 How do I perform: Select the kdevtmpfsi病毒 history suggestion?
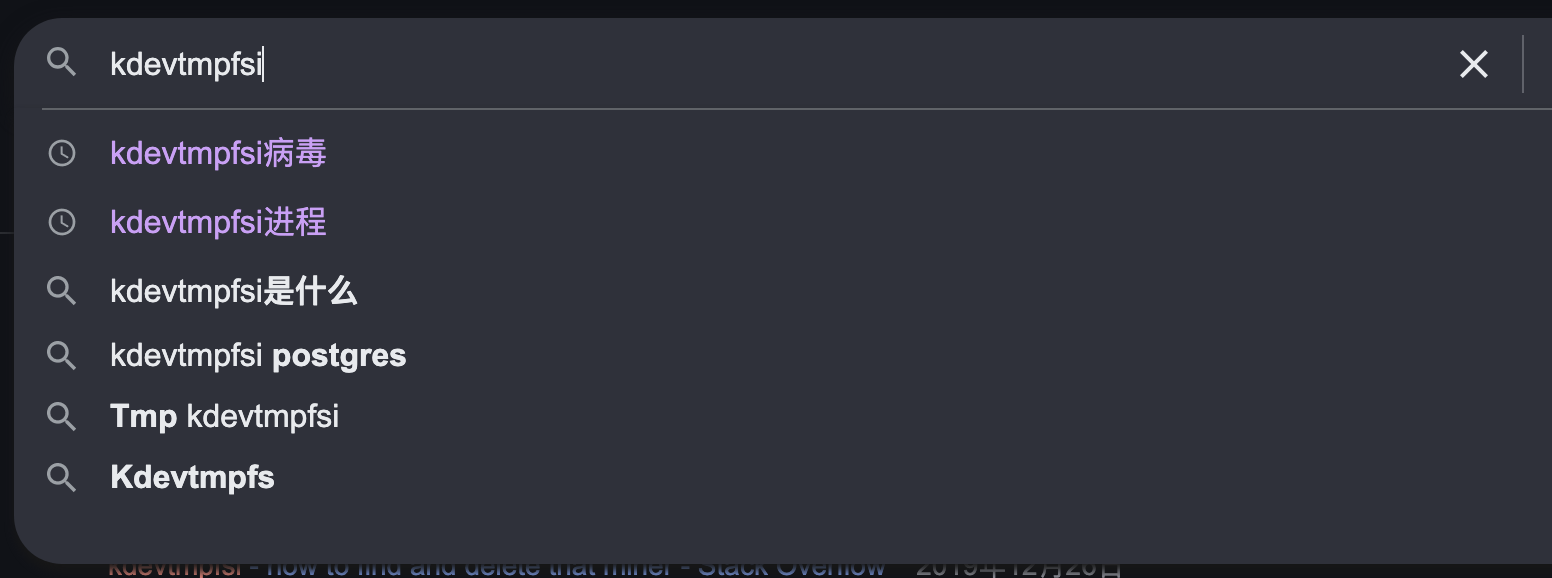pyautogui.click(x=218, y=153)
